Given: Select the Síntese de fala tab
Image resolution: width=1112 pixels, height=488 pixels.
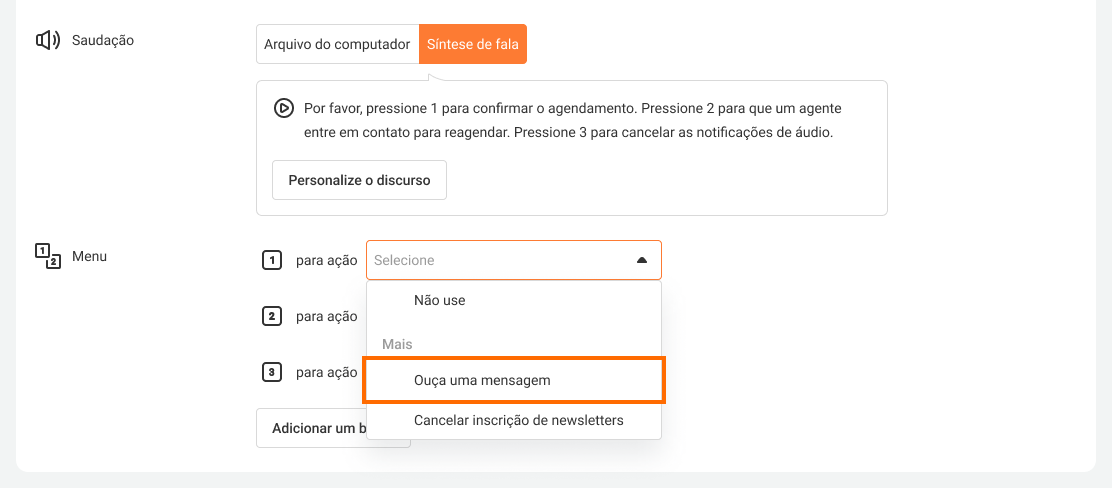Looking at the screenshot, I should [472, 44].
